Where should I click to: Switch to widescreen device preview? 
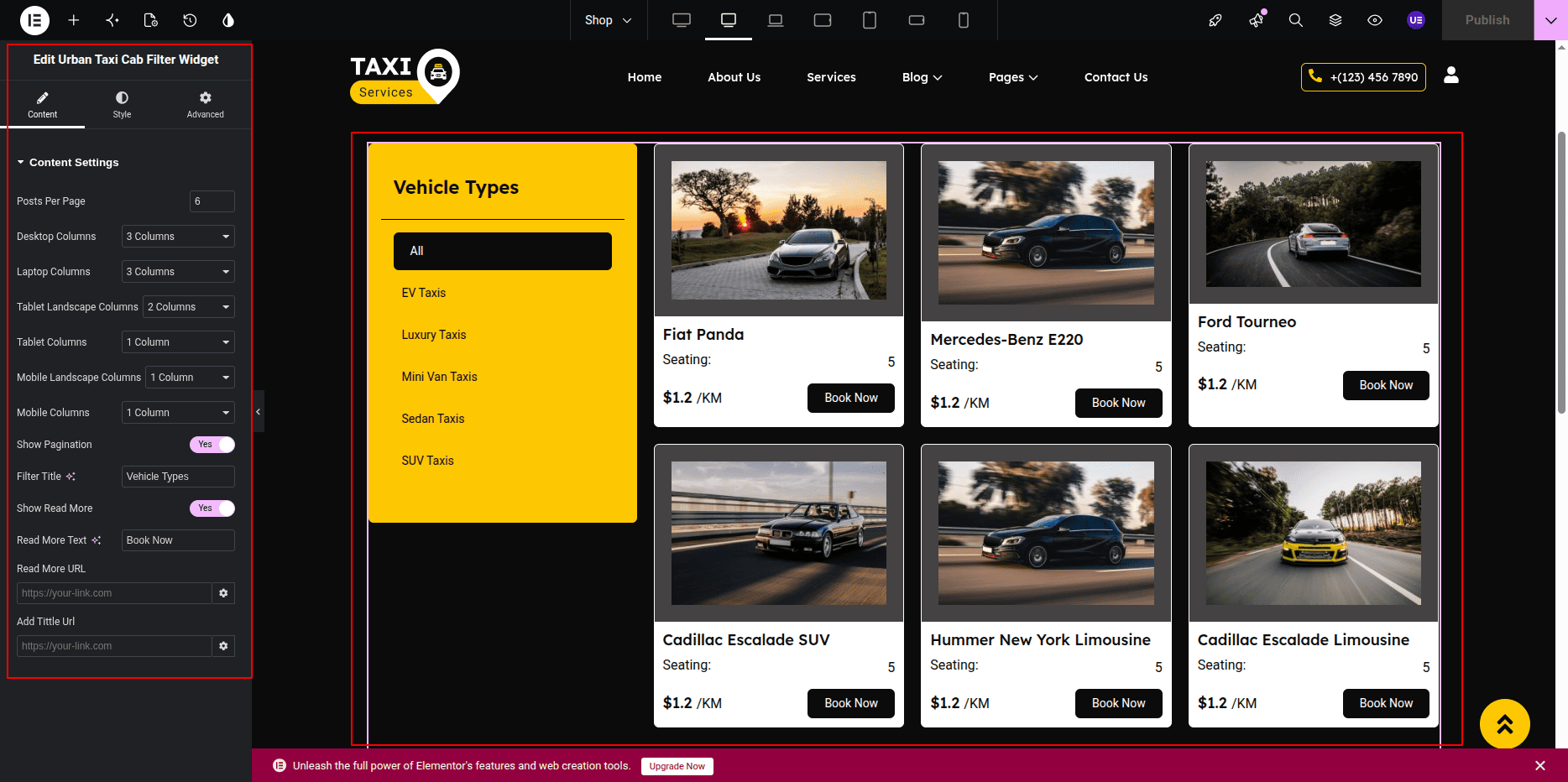682,20
